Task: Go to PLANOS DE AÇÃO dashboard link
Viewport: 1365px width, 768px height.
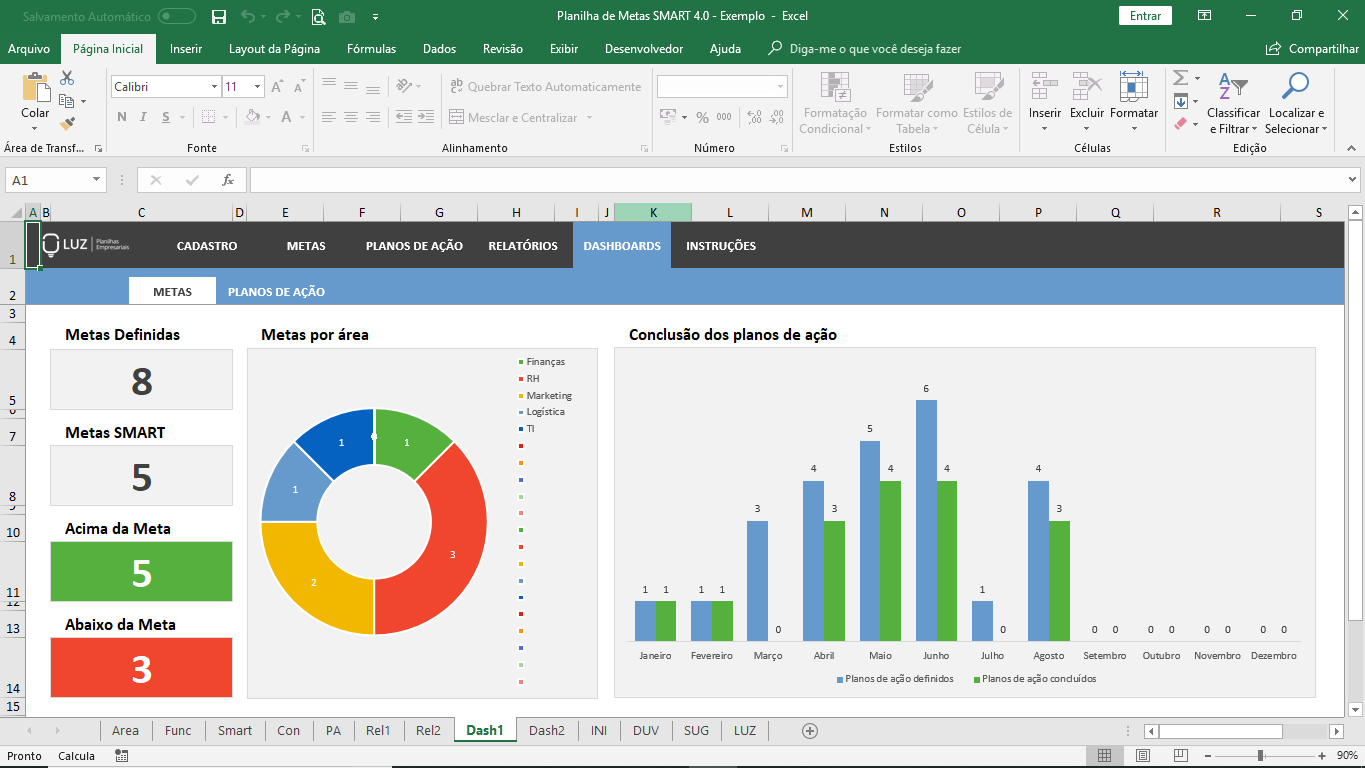Action: [276, 292]
